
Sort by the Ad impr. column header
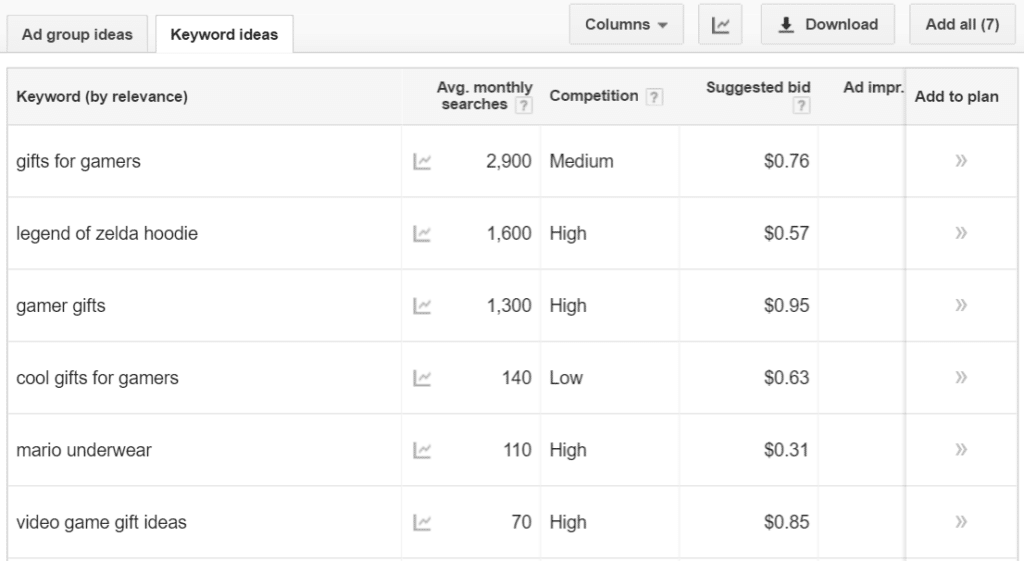[x=873, y=88]
